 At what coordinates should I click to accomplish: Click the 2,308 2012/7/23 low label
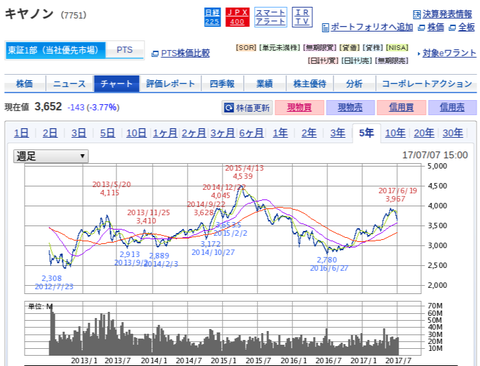[x=54, y=282]
